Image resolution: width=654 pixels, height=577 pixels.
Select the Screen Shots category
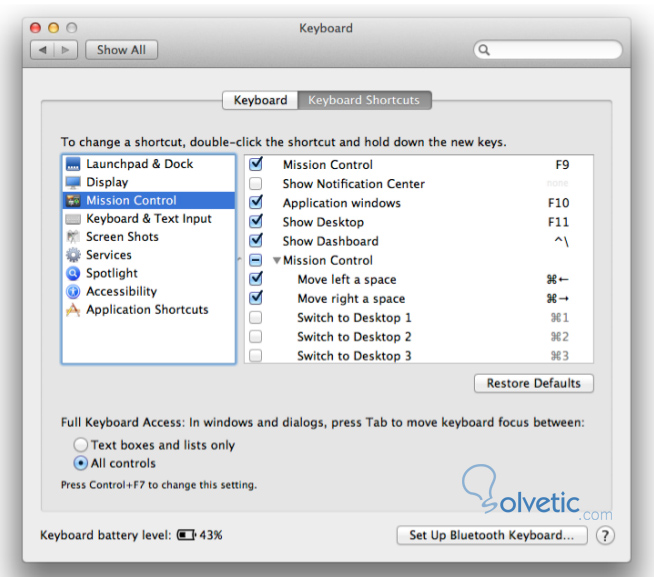coord(149,237)
